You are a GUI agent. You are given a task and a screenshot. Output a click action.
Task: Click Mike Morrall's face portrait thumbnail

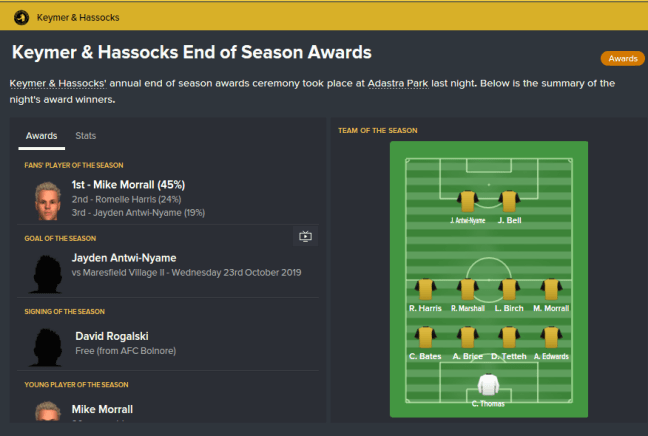pyautogui.click(x=45, y=200)
